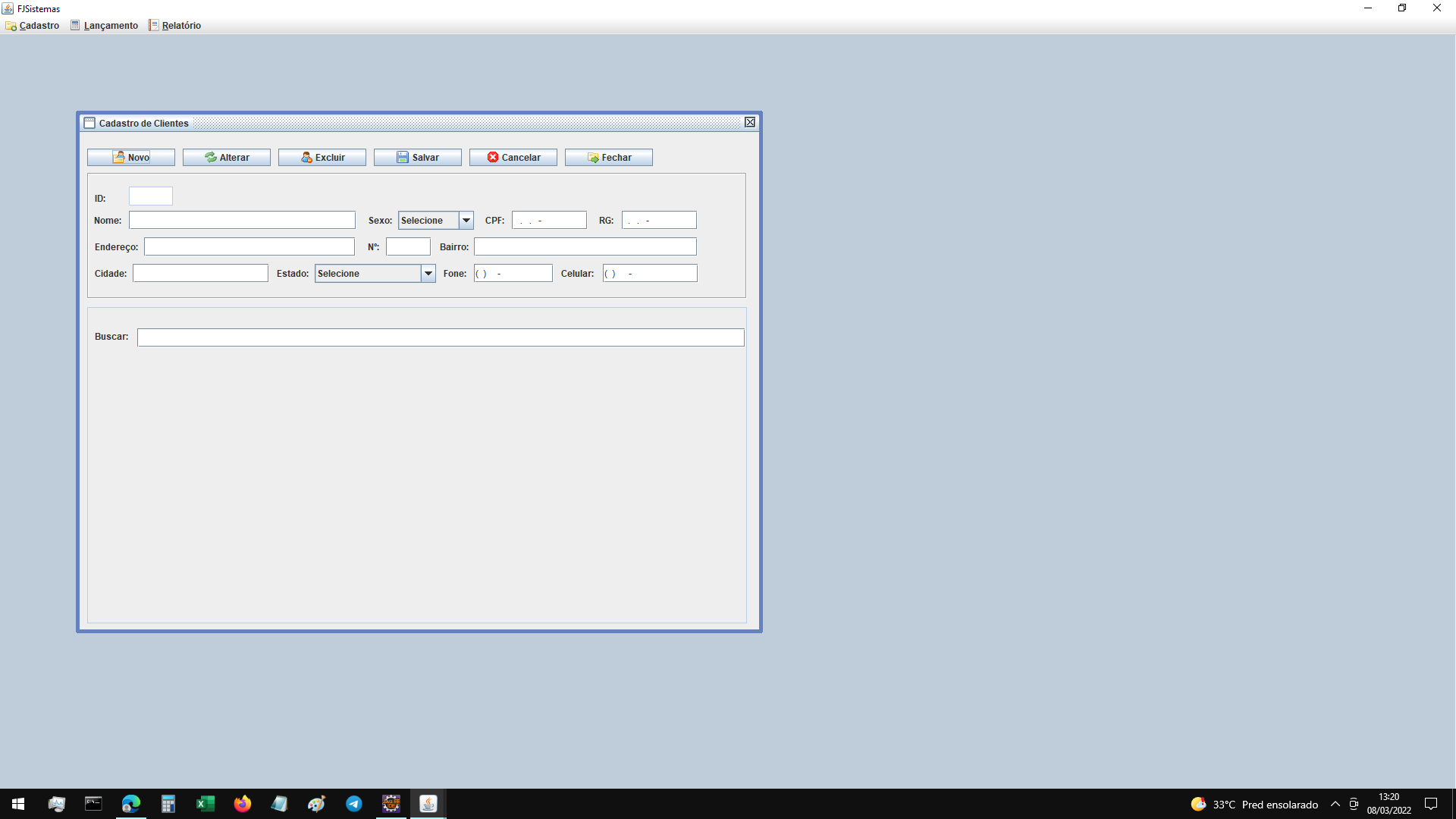The image size is (1456, 819).
Task: Open the Relatório menu
Action: pos(175,26)
